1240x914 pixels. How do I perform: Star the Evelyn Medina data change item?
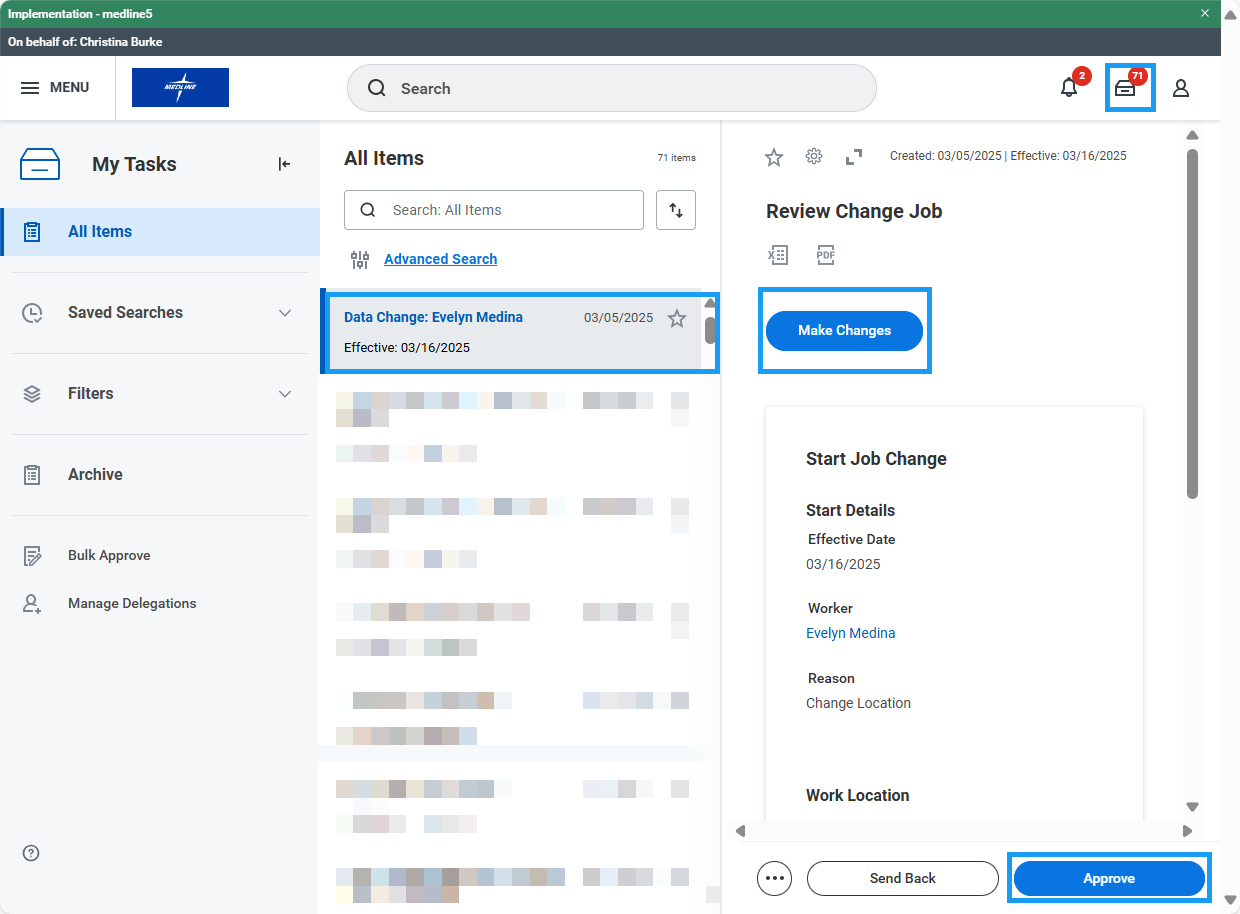coord(677,319)
